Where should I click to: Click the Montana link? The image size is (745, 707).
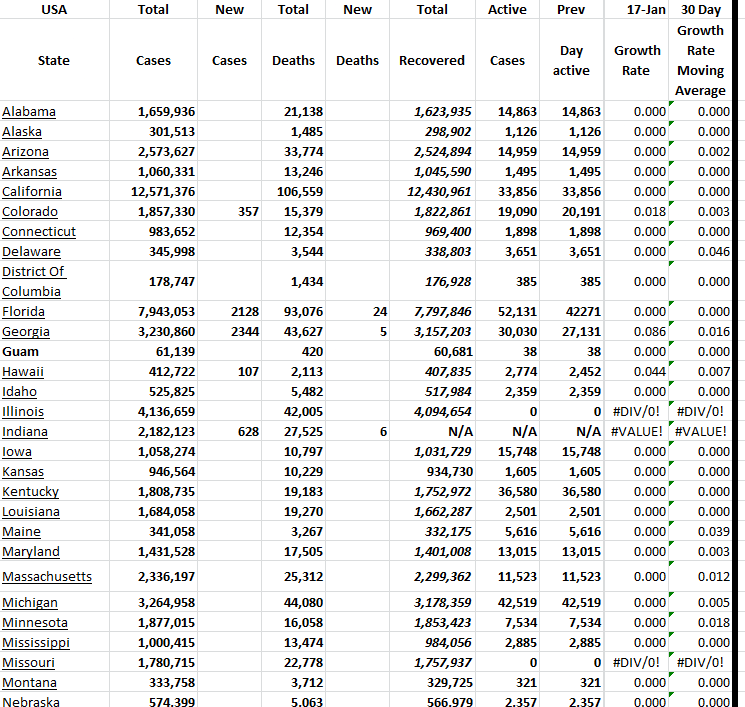tap(30, 682)
